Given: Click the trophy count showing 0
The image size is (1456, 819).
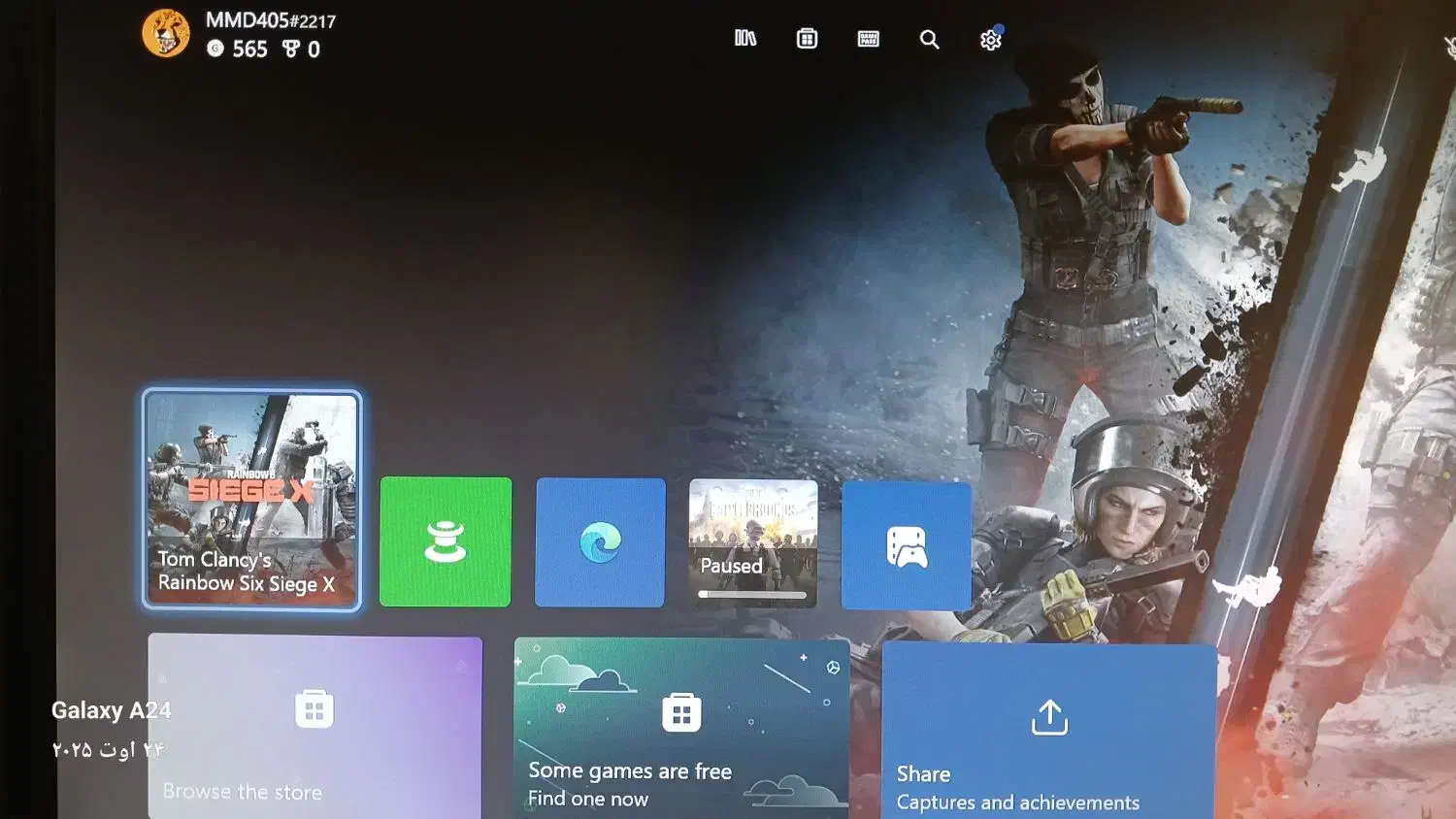Looking at the screenshot, I should coord(301,49).
